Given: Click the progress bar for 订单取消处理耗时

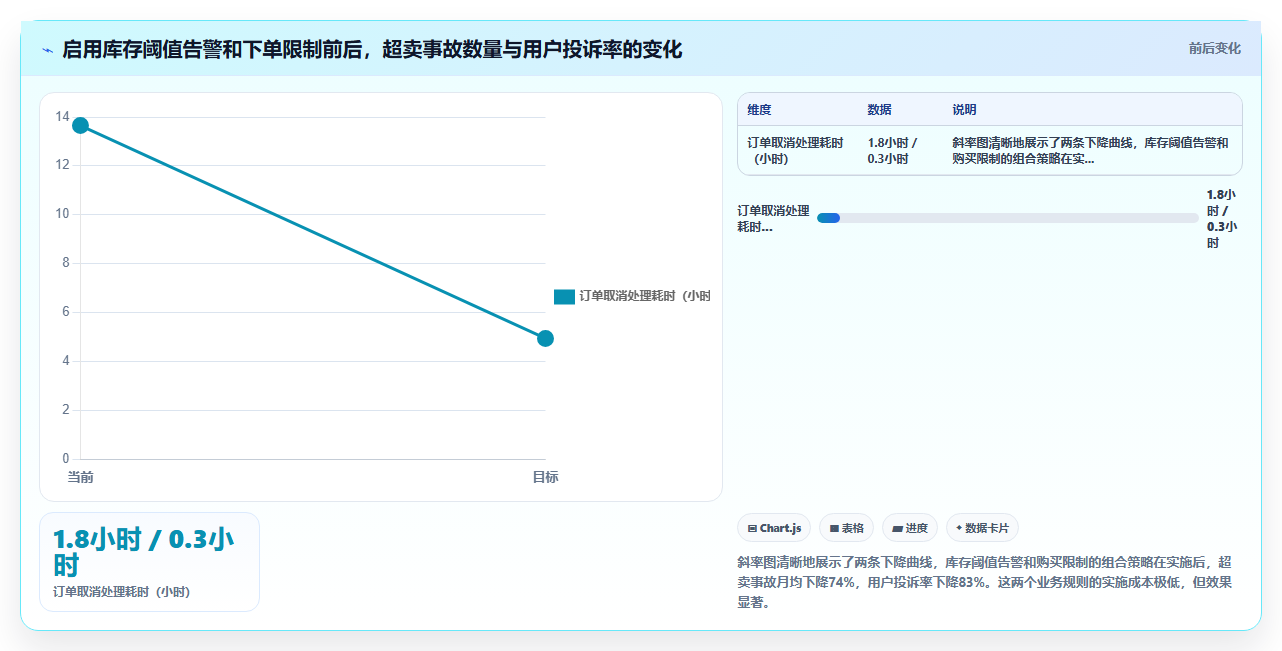Looking at the screenshot, I should click(x=1007, y=218).
